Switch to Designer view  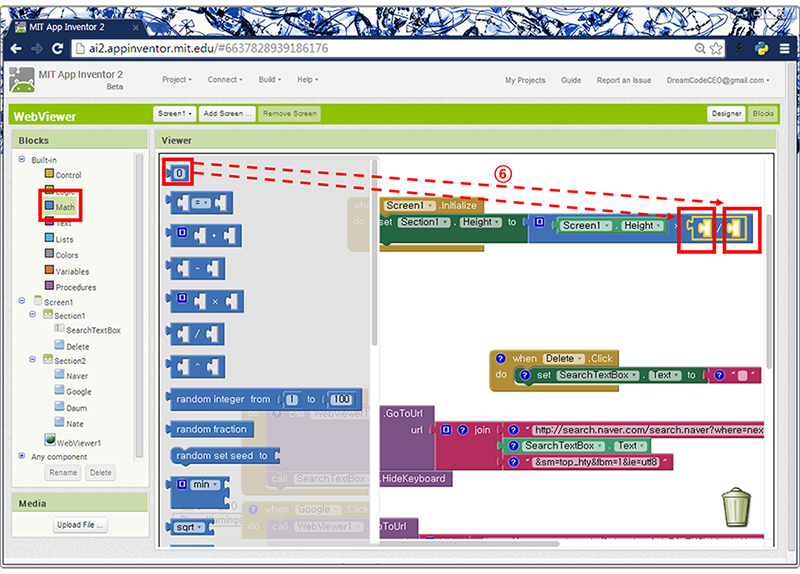(726, 114)
